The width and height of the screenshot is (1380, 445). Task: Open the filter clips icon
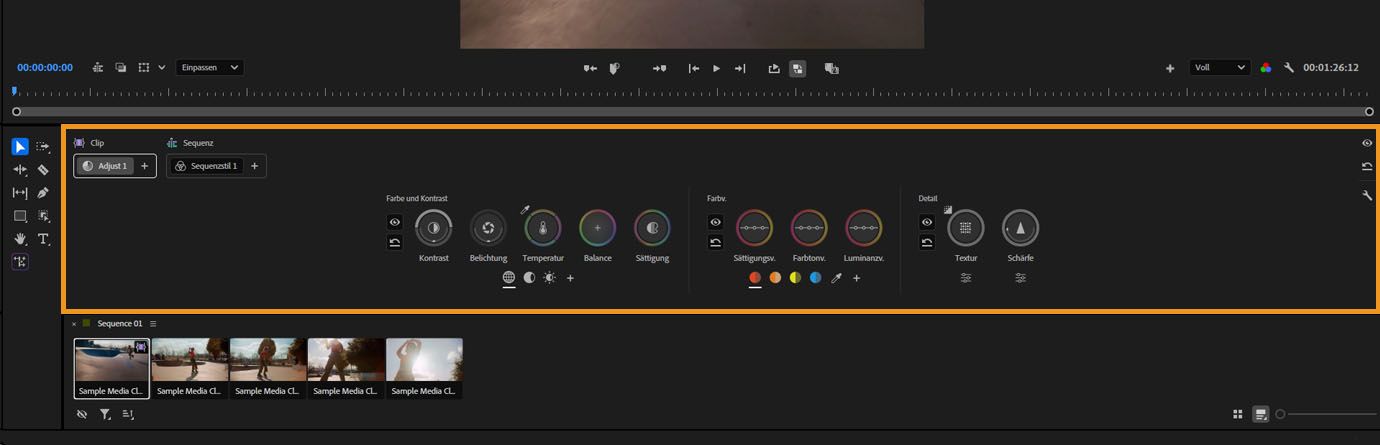coord(105,414)
